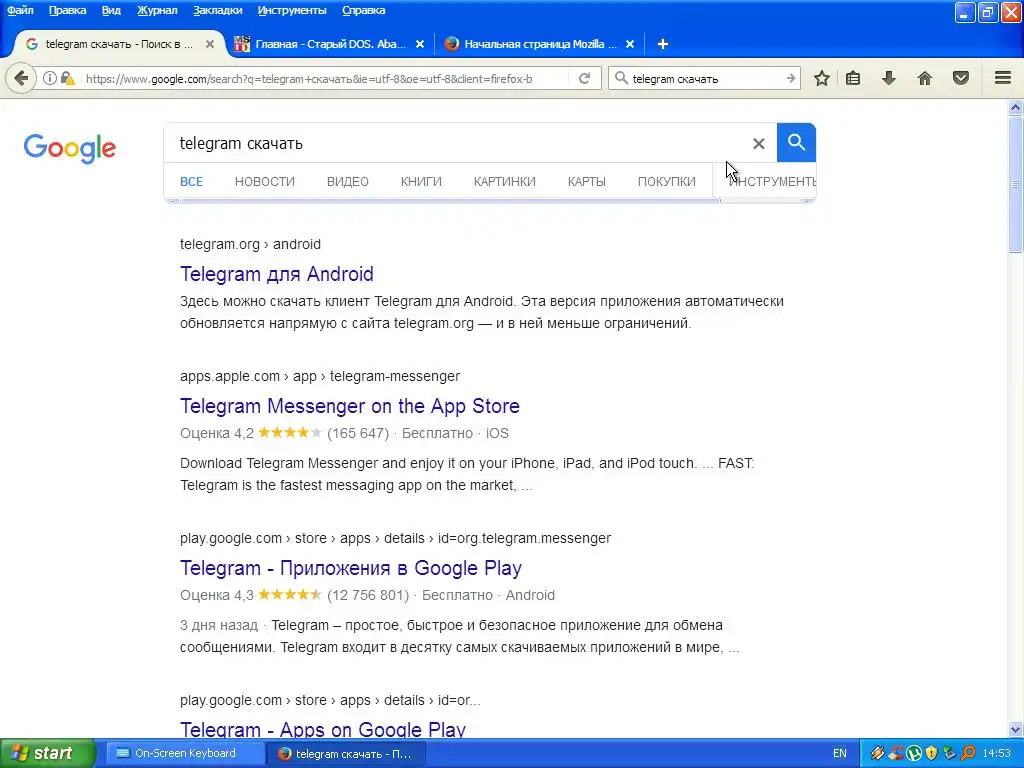Bookmark this page with the star icon
Image resolution: width=1024 pixels, height=768 pixels.
click(822, 78)
